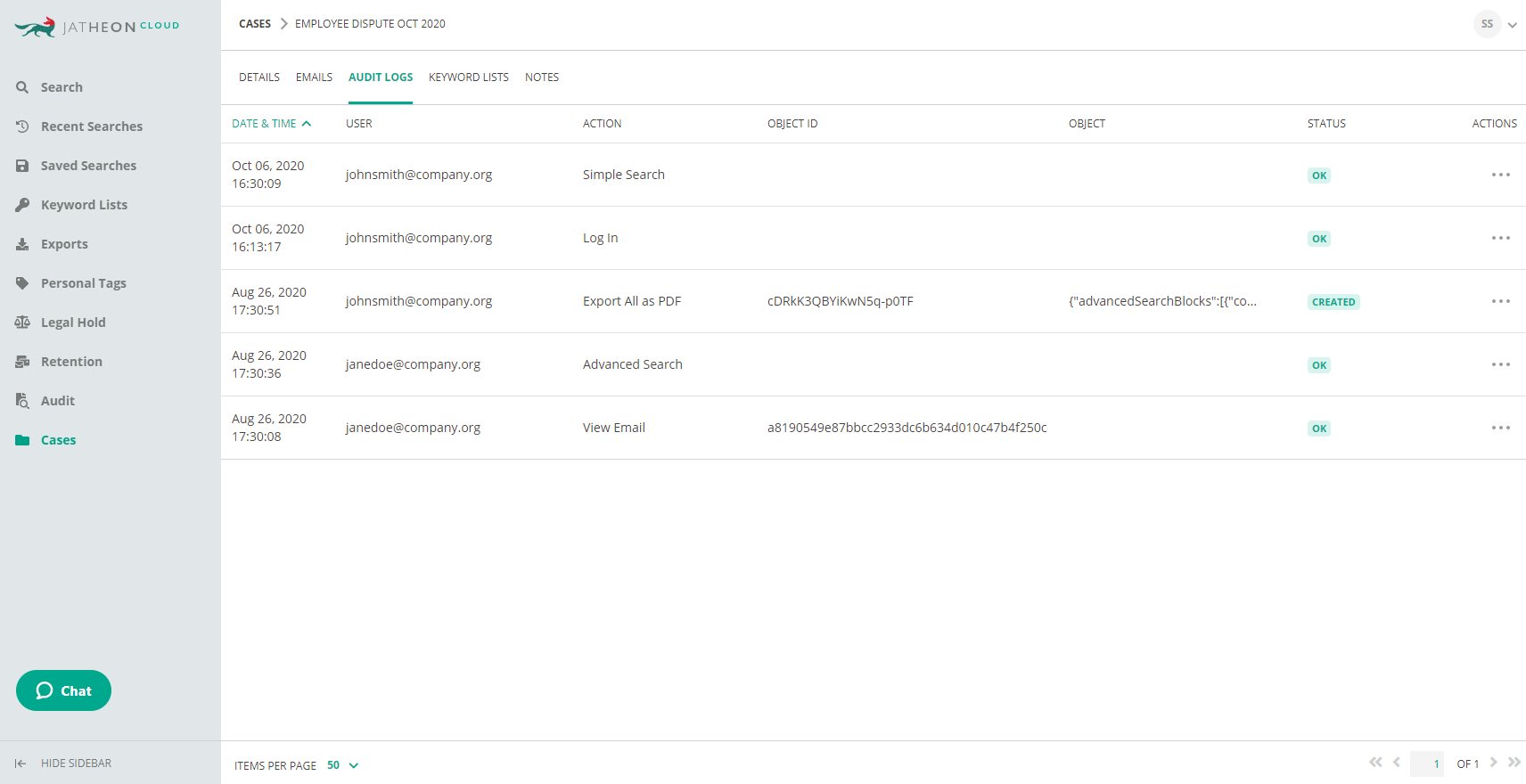The height and width of the screenshot is (784, 1526).
Task: Click Hide Sidebar label
Action: (x=76, y=764)
